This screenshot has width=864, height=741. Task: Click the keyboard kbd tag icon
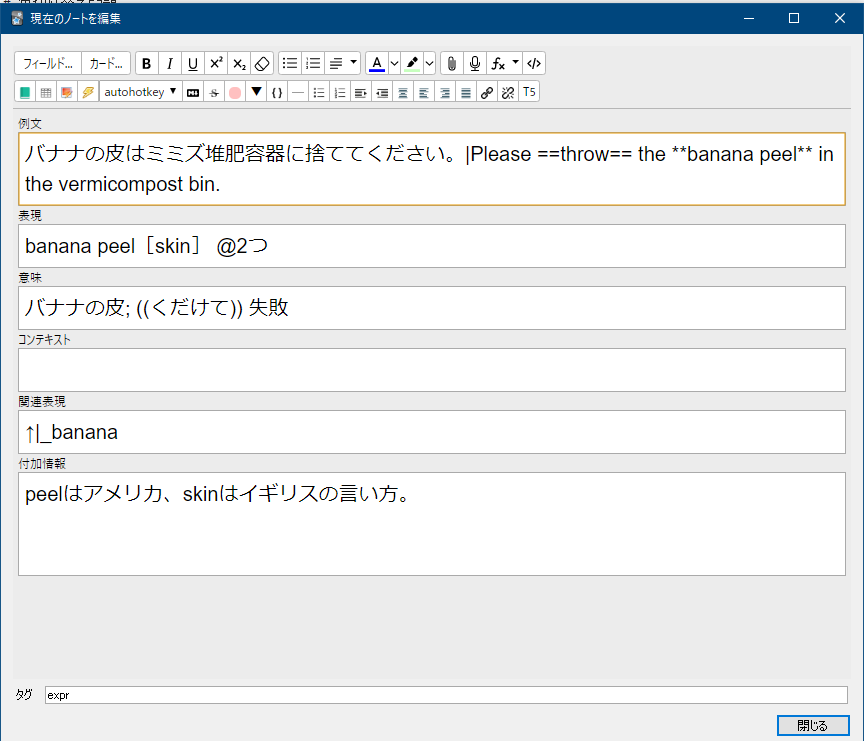coord(193,92)
